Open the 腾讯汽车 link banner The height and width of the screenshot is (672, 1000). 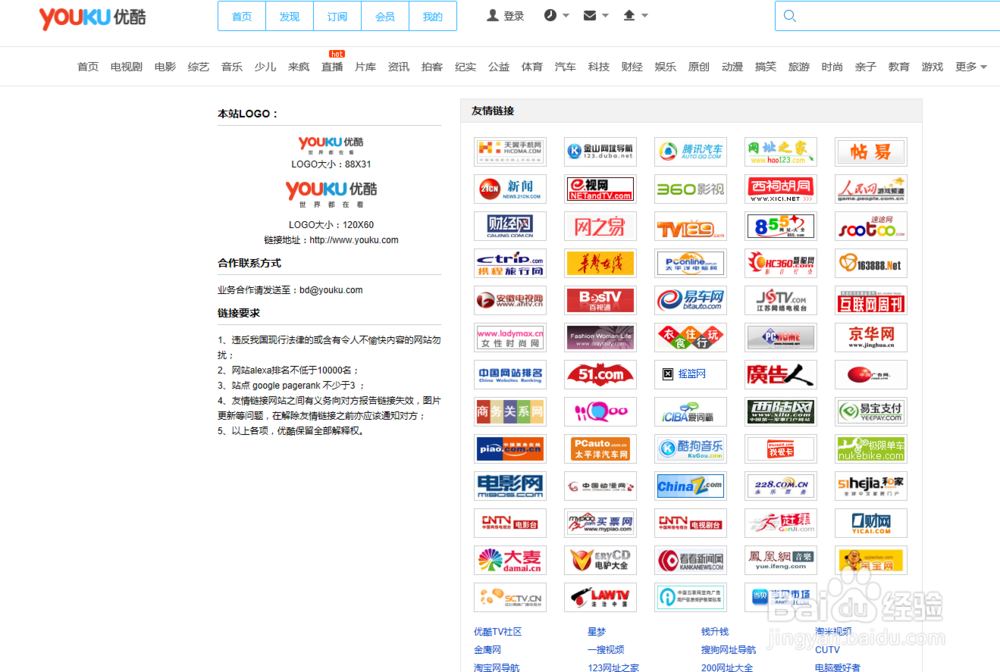[691, 151]
